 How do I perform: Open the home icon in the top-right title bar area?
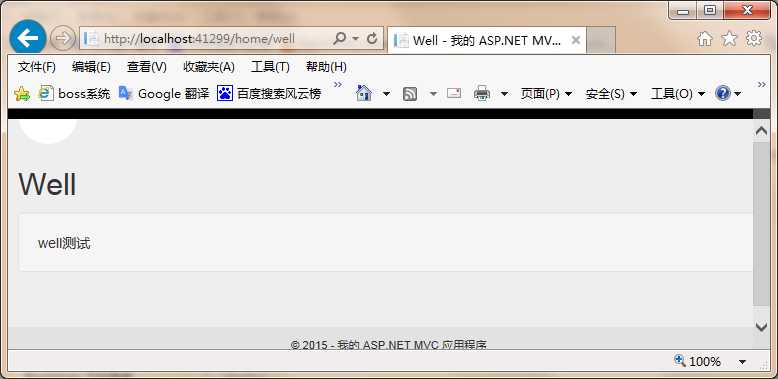tap(705, 39)
